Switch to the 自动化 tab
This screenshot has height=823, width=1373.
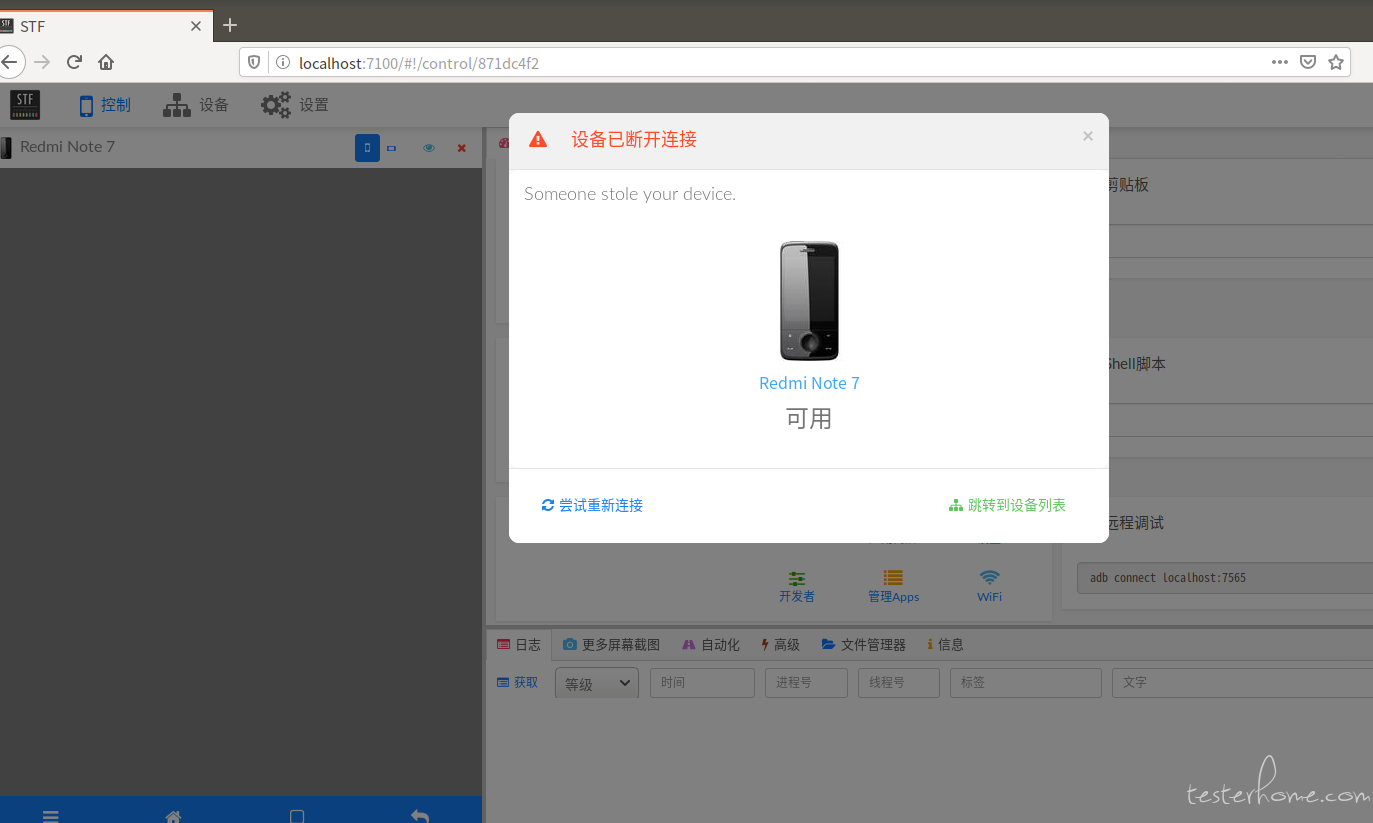[x=711, y=645]
